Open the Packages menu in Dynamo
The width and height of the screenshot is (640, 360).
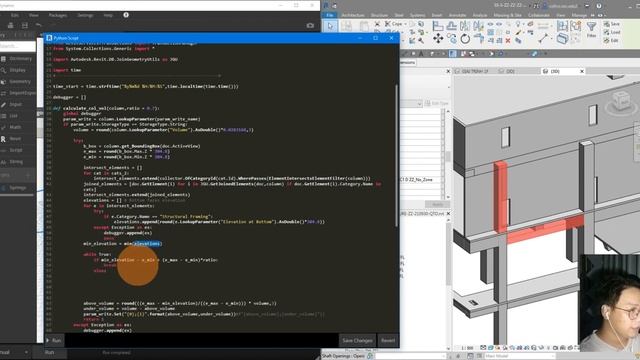[x=58, y=15]
